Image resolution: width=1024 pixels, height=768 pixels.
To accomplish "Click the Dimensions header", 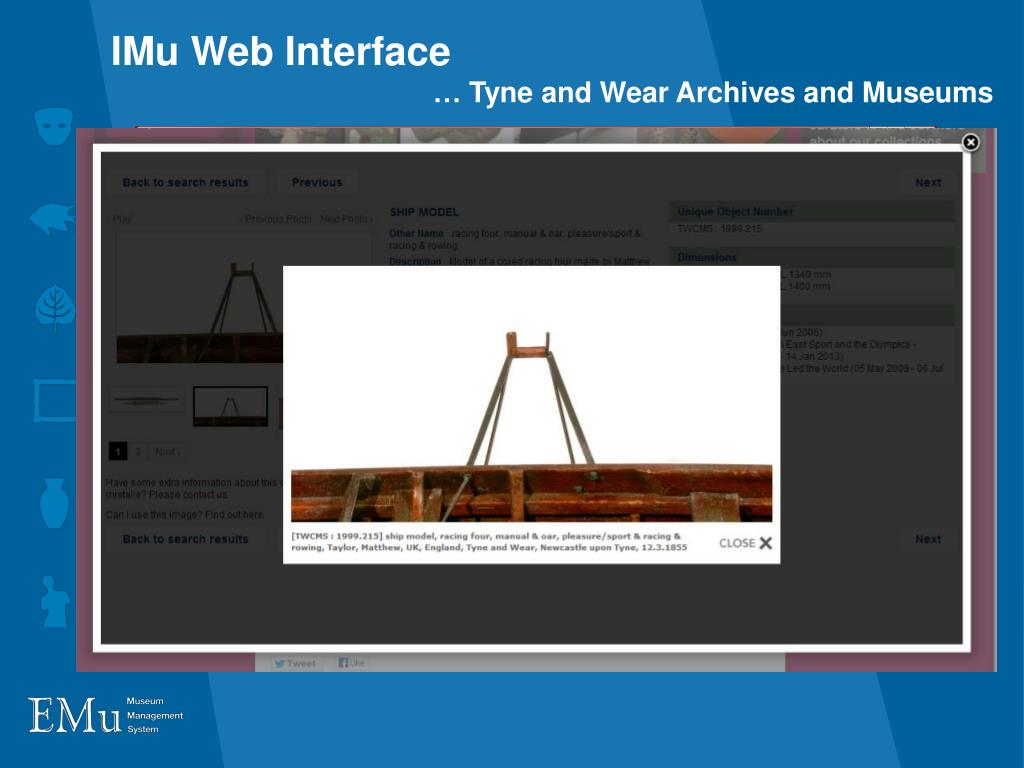I will (x=811, y=257).
